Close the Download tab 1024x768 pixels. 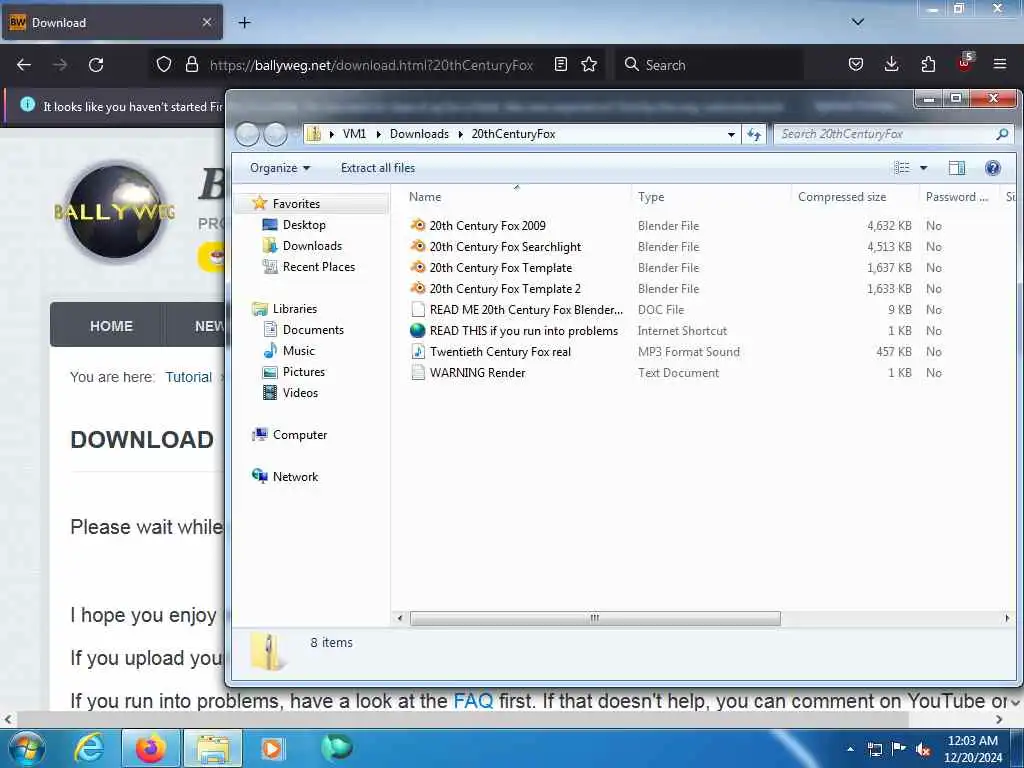point(207,22)
